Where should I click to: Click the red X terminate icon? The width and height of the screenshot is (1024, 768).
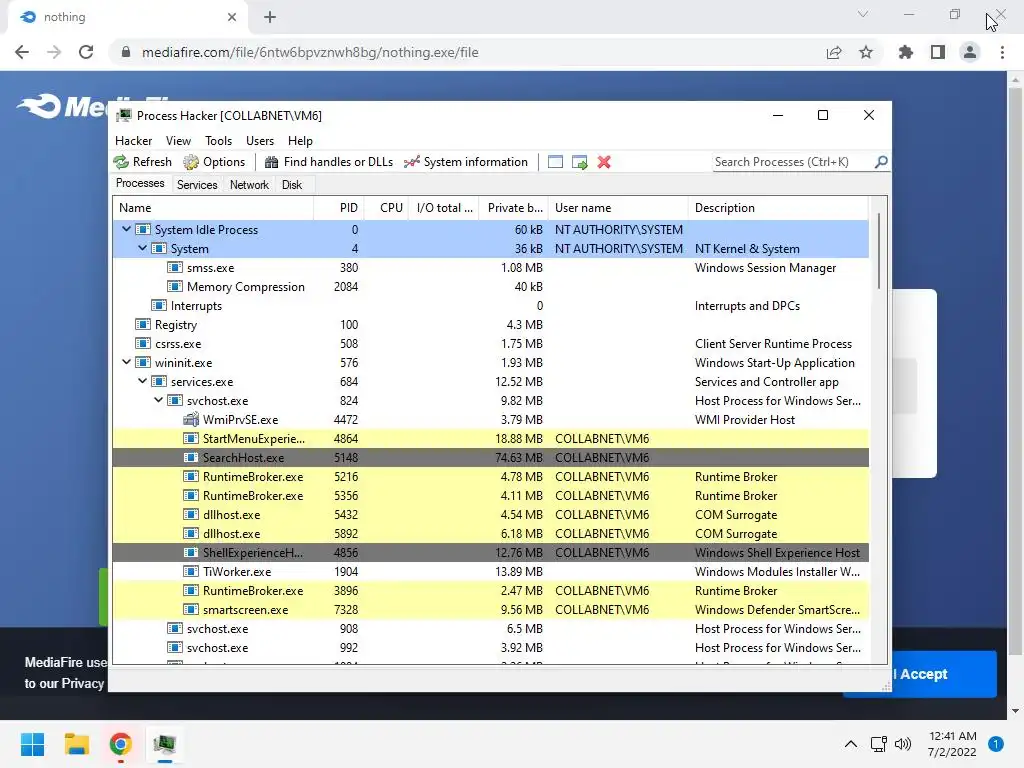coord(604,162)
